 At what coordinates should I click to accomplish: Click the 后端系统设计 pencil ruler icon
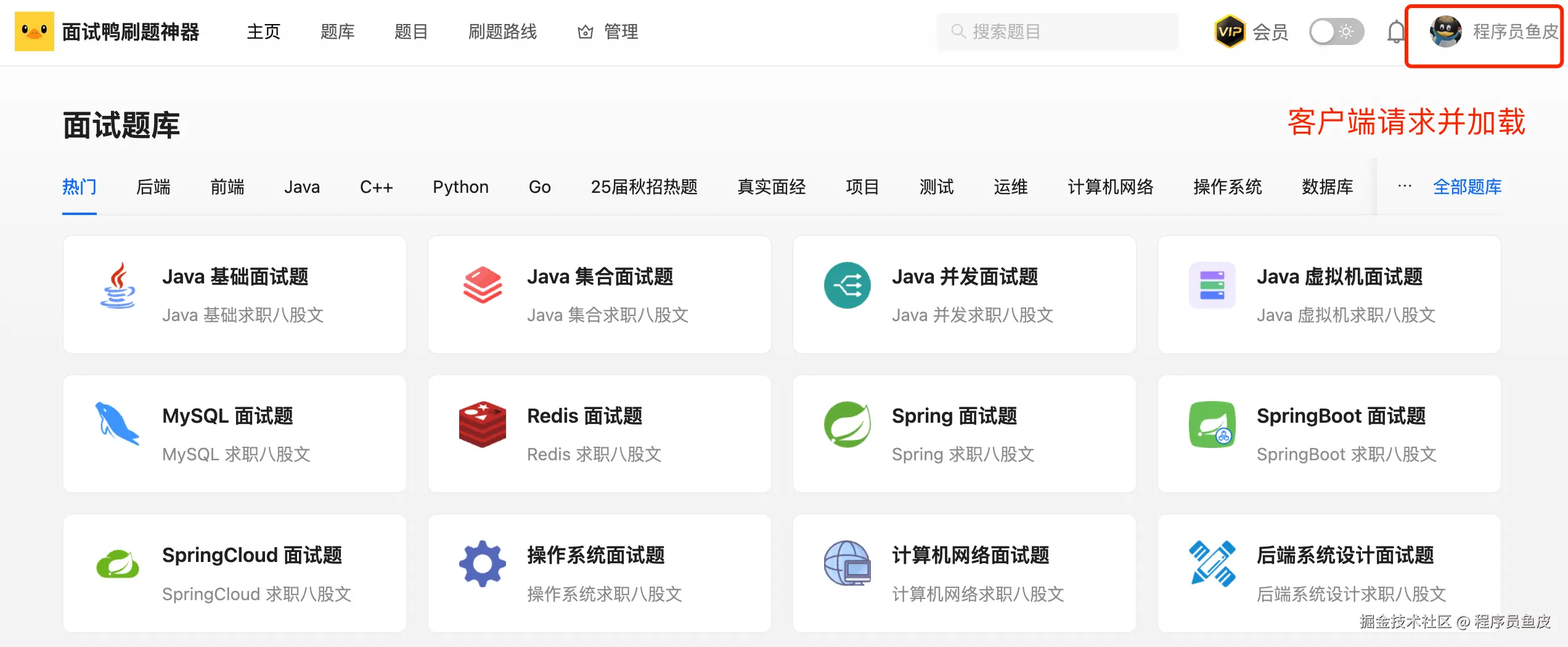1212,564
